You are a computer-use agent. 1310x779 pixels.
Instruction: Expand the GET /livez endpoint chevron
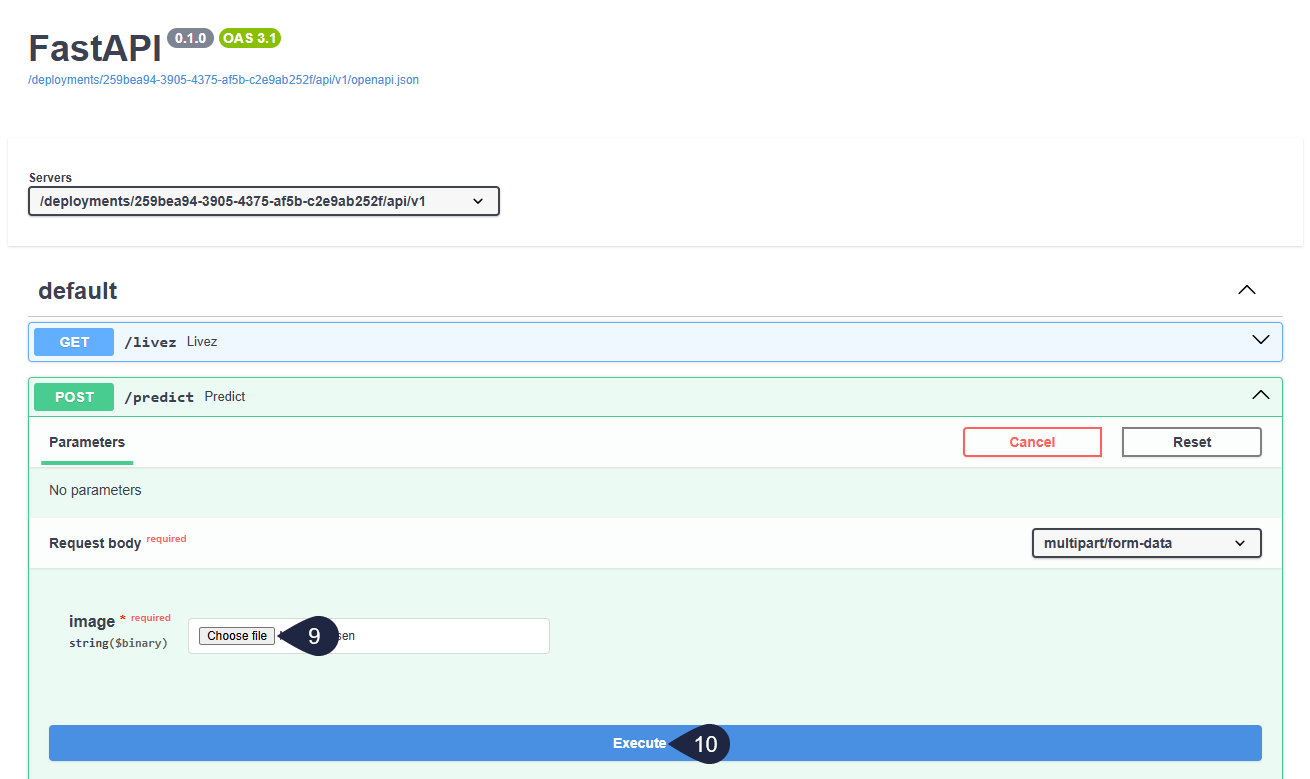click(x=1261, y=340)
